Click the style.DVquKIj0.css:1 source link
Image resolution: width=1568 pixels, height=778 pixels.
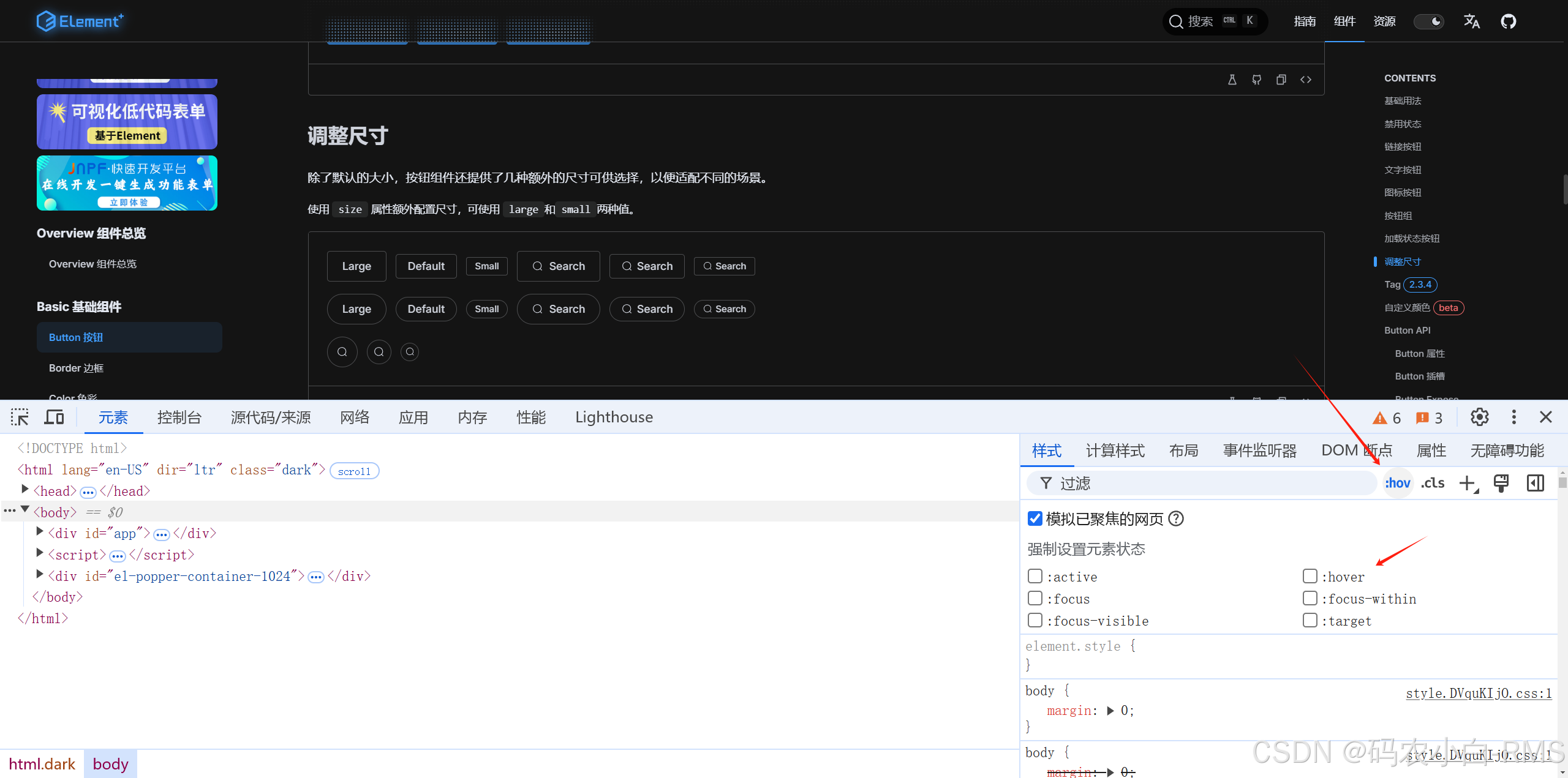pos(1478,694)
